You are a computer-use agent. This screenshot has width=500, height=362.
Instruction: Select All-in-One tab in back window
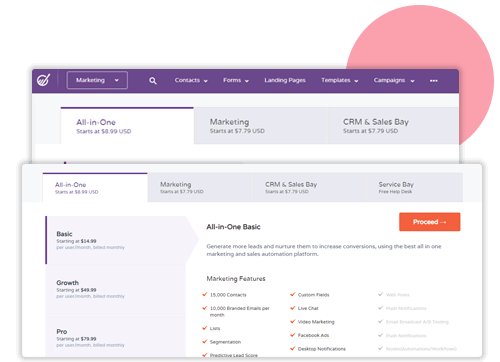[127, 126]
